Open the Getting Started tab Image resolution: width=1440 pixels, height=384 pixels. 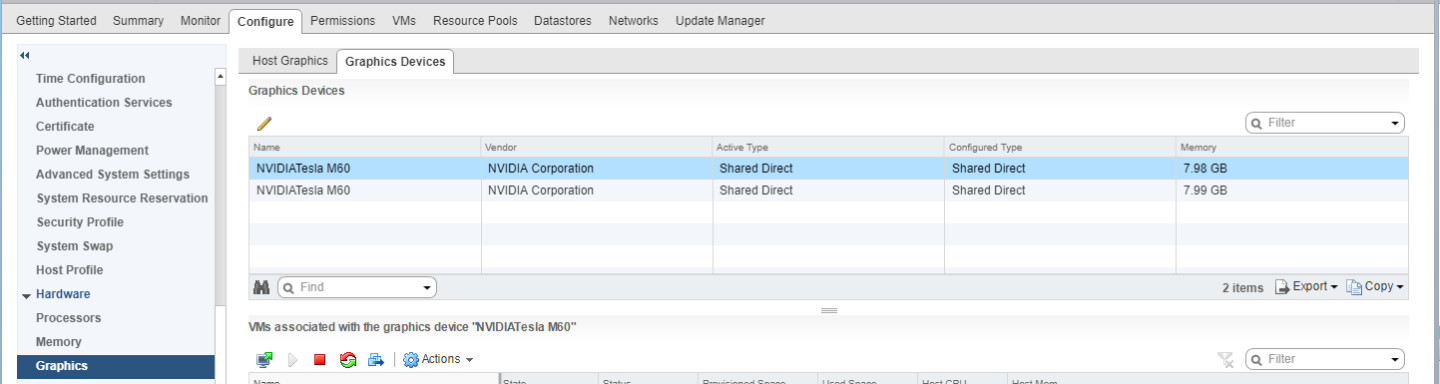point(56,20)
